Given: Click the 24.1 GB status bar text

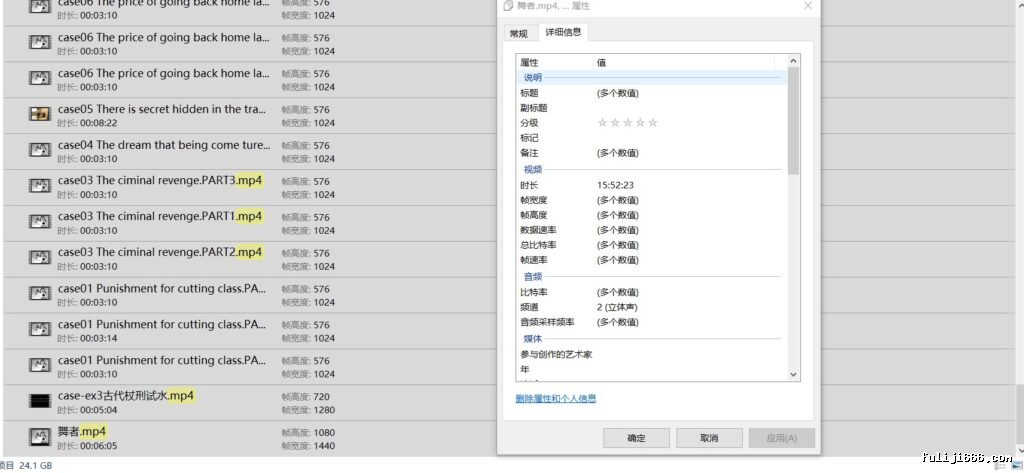Looking at the screenshot, I should point(35,466).
